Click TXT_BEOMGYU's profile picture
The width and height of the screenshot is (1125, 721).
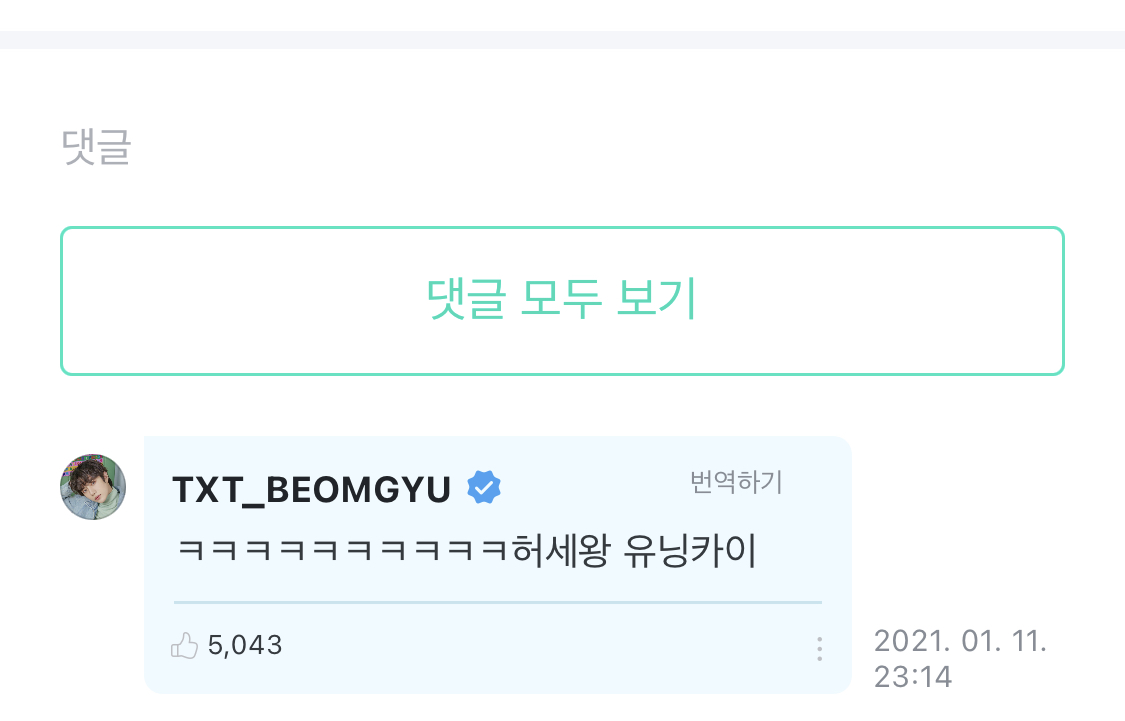pos(93,486)
